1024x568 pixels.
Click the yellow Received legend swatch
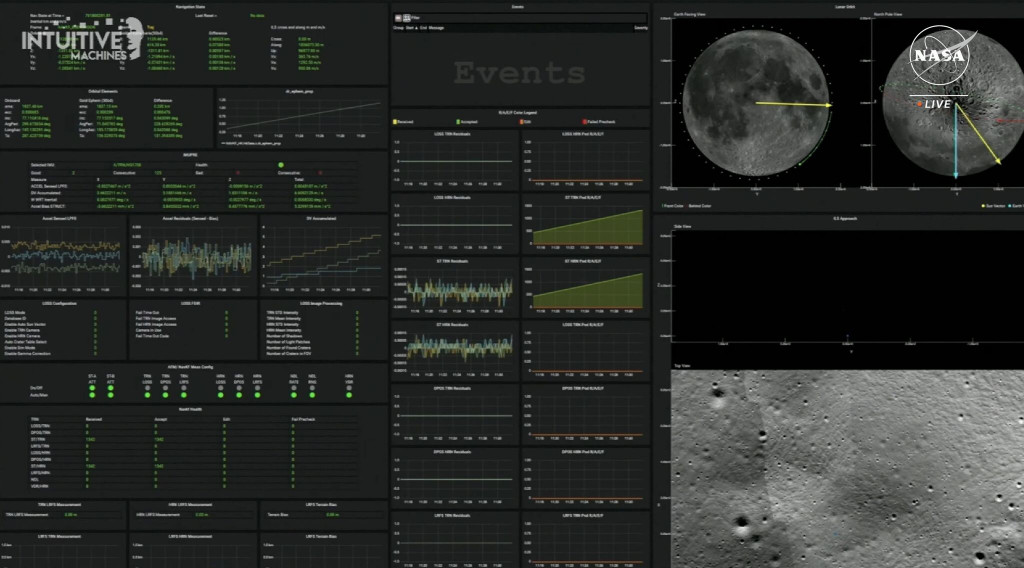point(394,121)
